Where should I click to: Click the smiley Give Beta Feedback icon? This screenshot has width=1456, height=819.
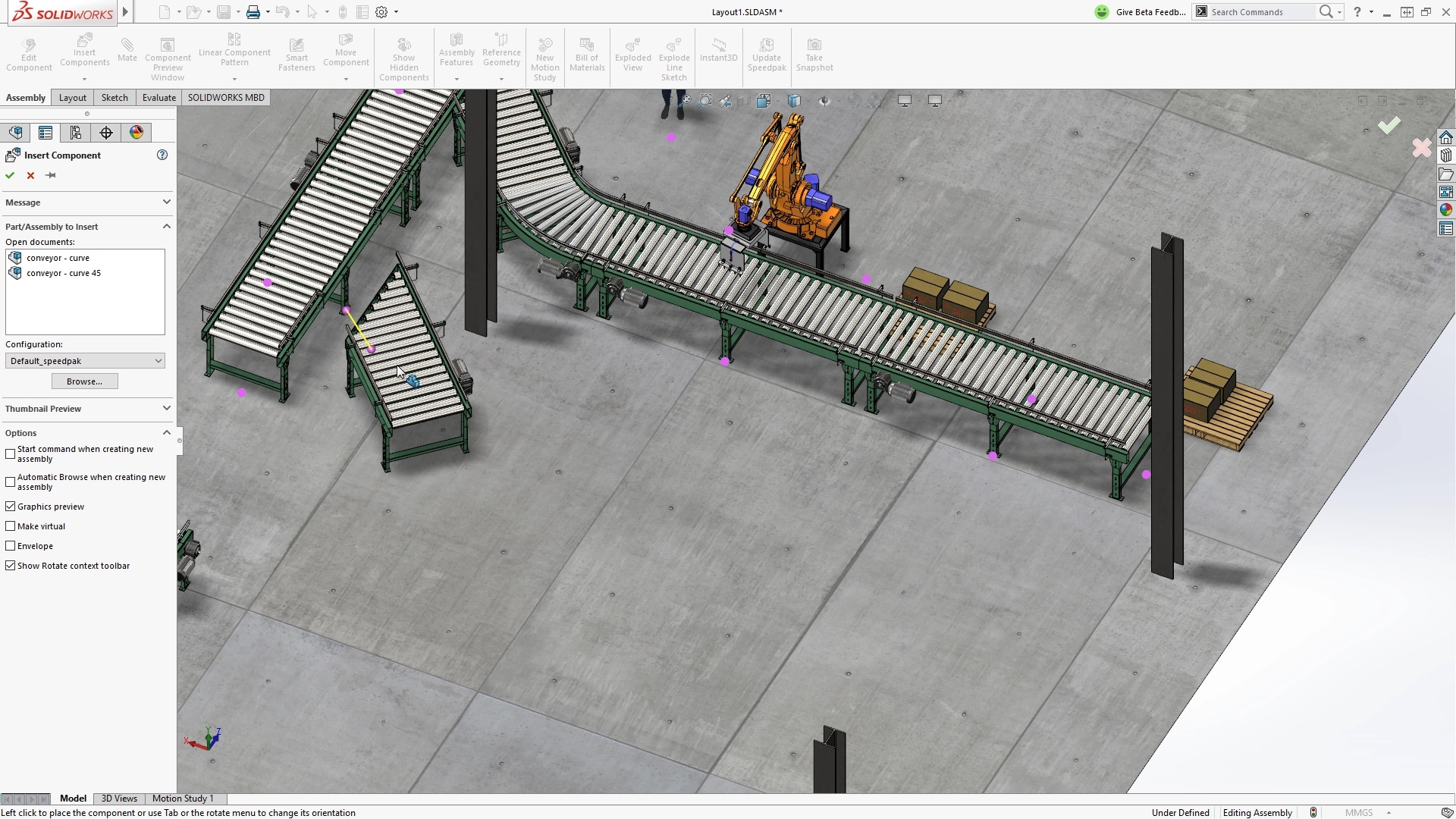(x=1102, y=12)
